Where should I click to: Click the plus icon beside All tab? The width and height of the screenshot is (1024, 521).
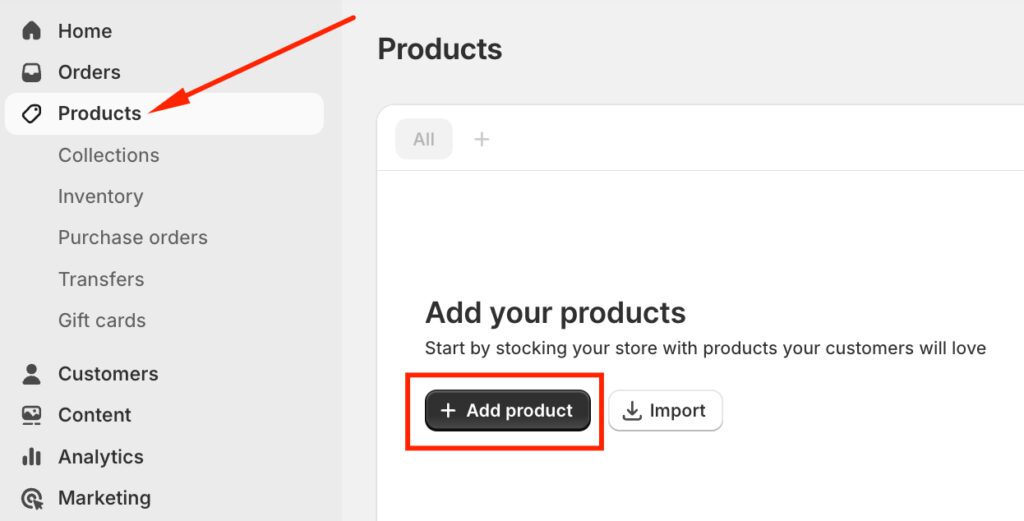pos(481,139)
